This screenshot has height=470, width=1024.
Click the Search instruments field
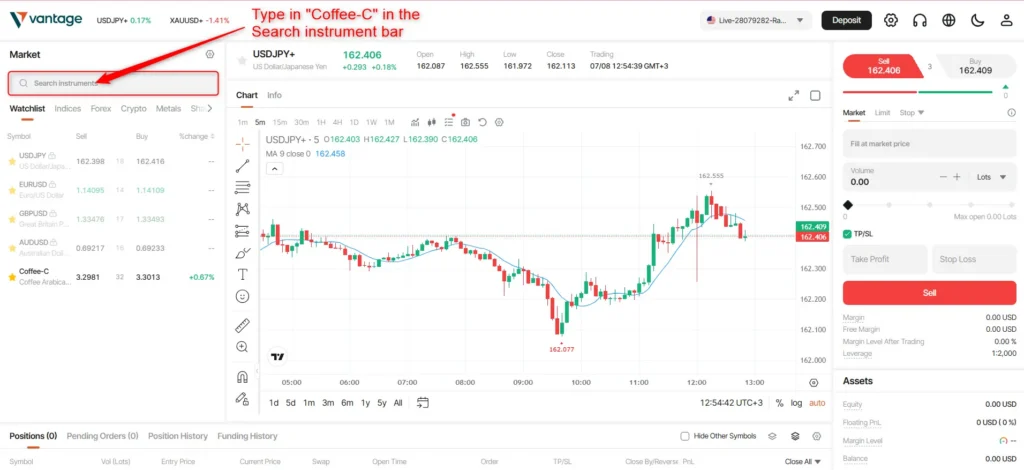[x=113, y=83]
